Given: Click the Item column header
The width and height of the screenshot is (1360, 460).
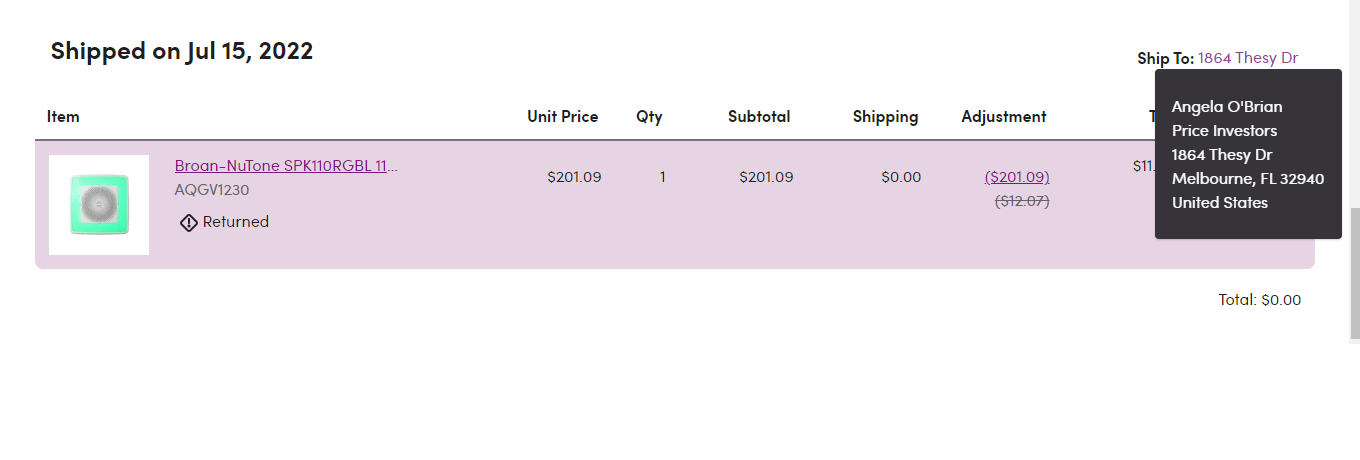Looking at the screenshot, I should click(63, 116).
